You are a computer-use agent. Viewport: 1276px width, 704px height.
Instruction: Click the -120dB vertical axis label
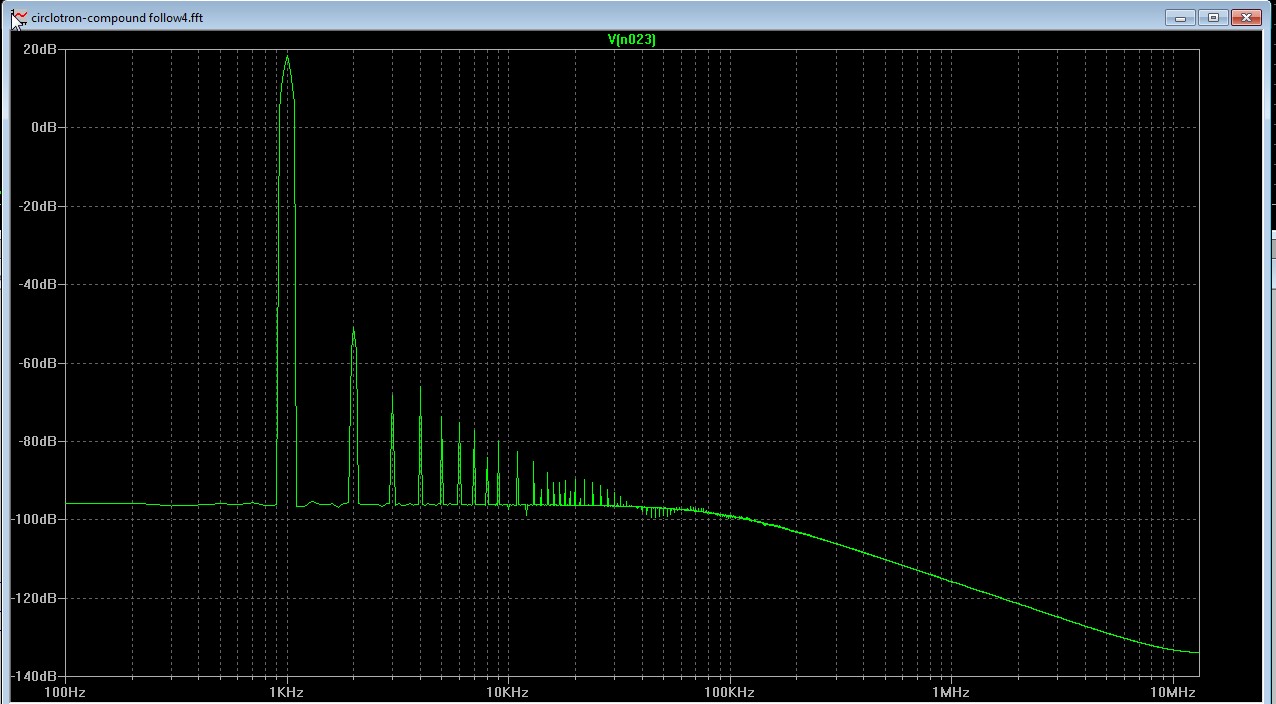point(35,598)
